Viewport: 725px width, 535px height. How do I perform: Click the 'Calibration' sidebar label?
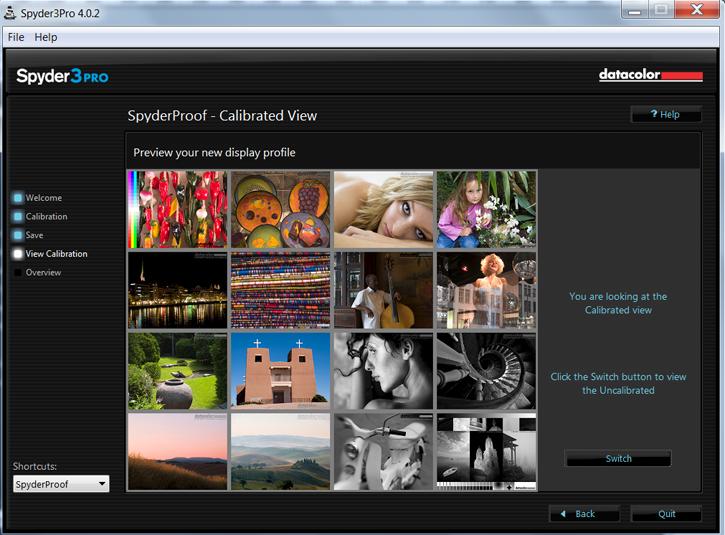click(x=46, y=216)
